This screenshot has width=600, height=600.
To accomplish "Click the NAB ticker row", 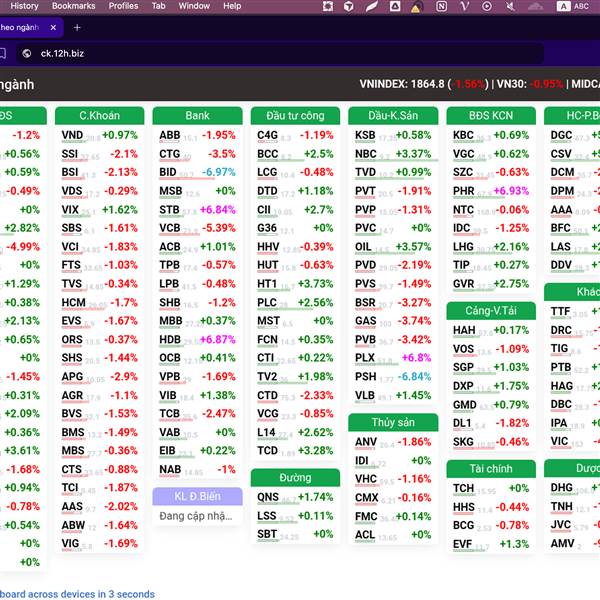I will 197,469.
